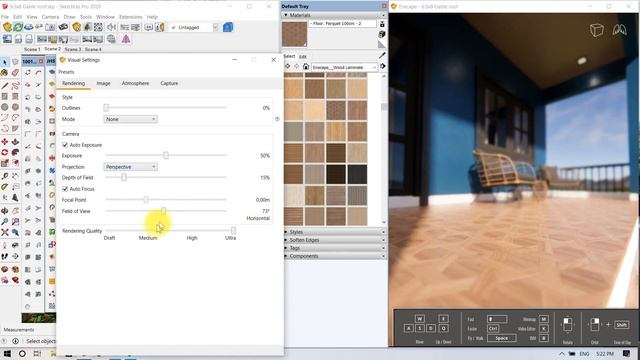Click the Space key in Enscape help overlay

502,338
